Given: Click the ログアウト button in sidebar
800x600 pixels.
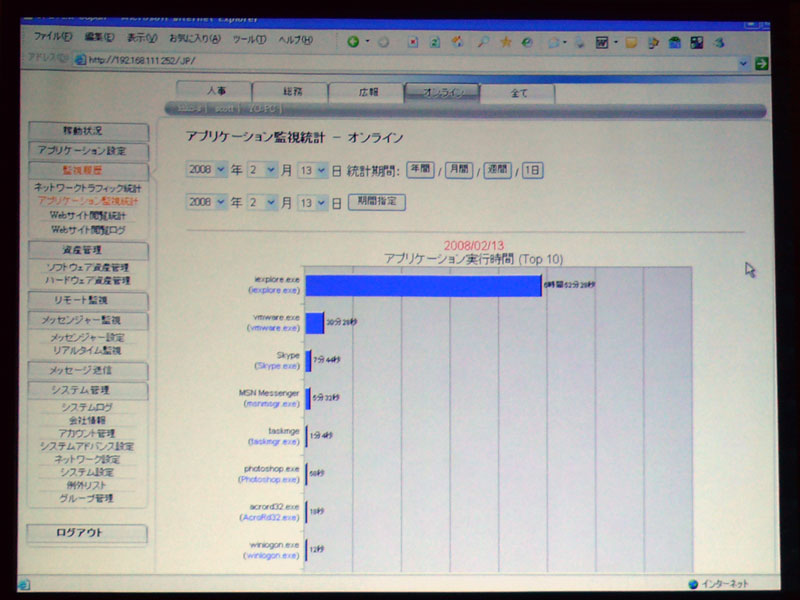Looking at the screenshot, I should (x=87, y=533).
